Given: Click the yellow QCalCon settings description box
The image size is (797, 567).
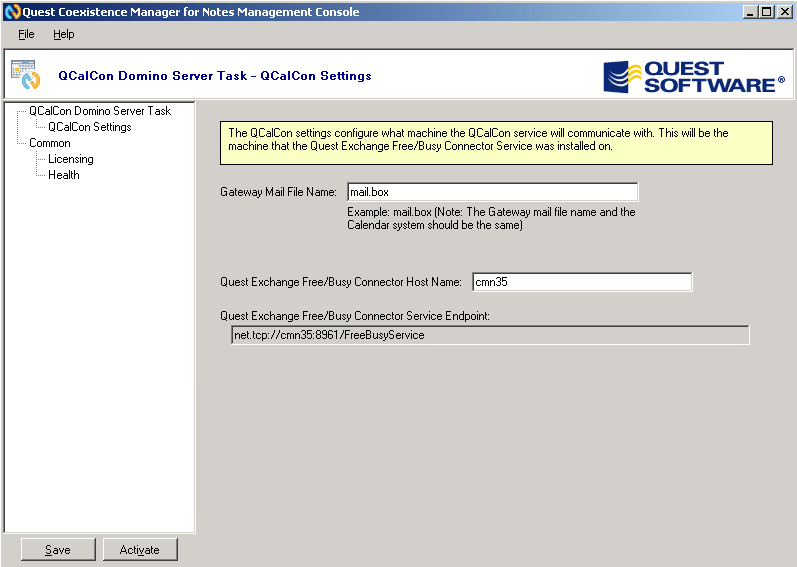Looking at the screenshot, I should click(x=496, y=143).
